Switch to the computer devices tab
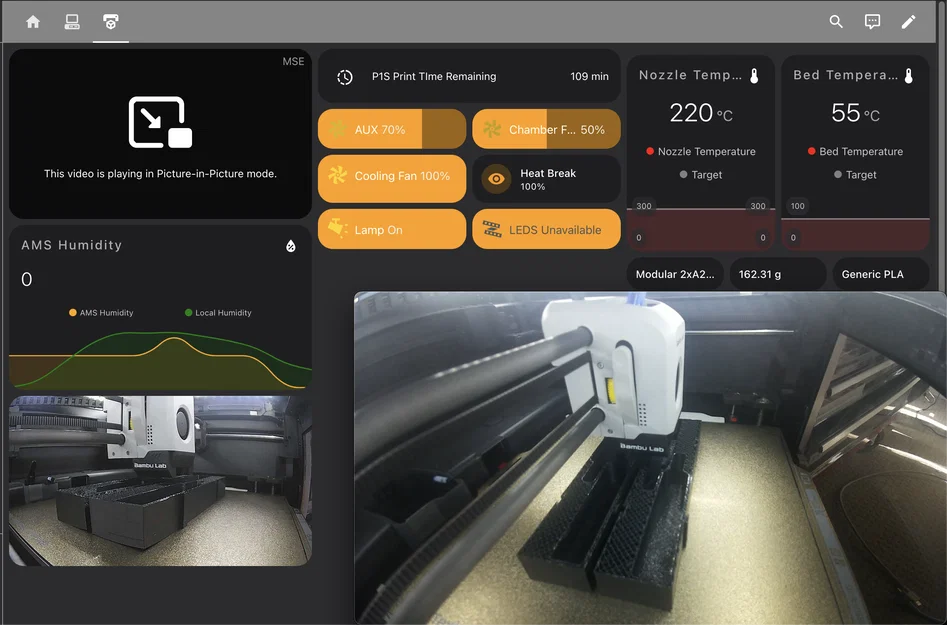The height and width of the screenshot is (625, 947). click(x=72, y=22)
